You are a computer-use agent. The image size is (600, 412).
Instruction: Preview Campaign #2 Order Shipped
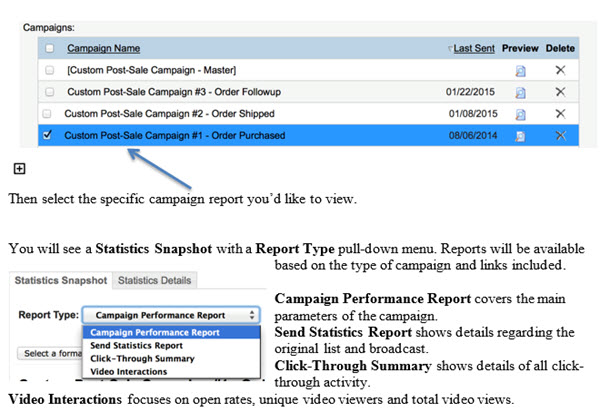pyautogui.click(x=520, y=113)
